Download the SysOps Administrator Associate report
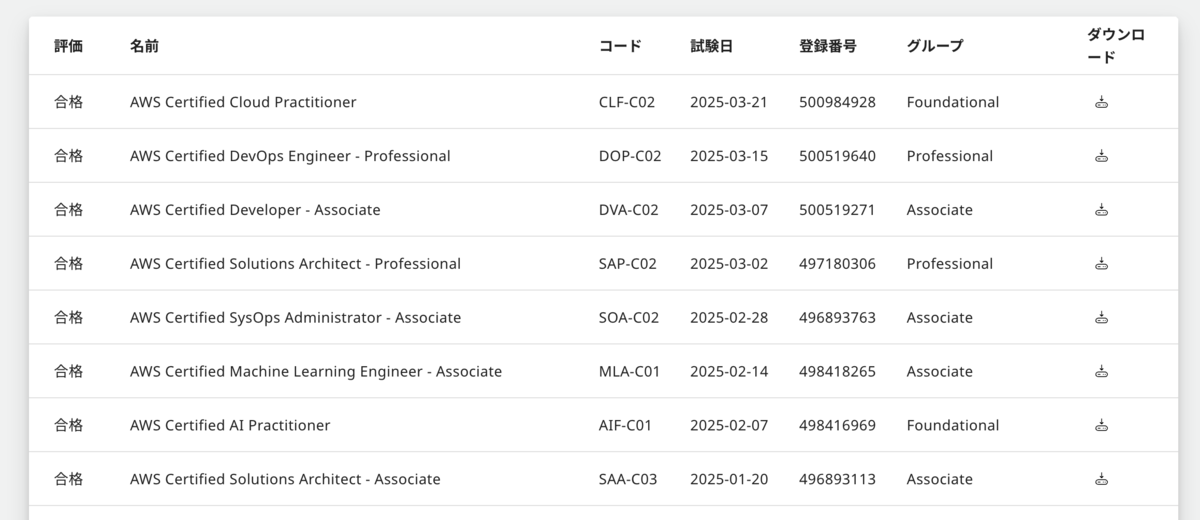 [x=1101, y=318]
